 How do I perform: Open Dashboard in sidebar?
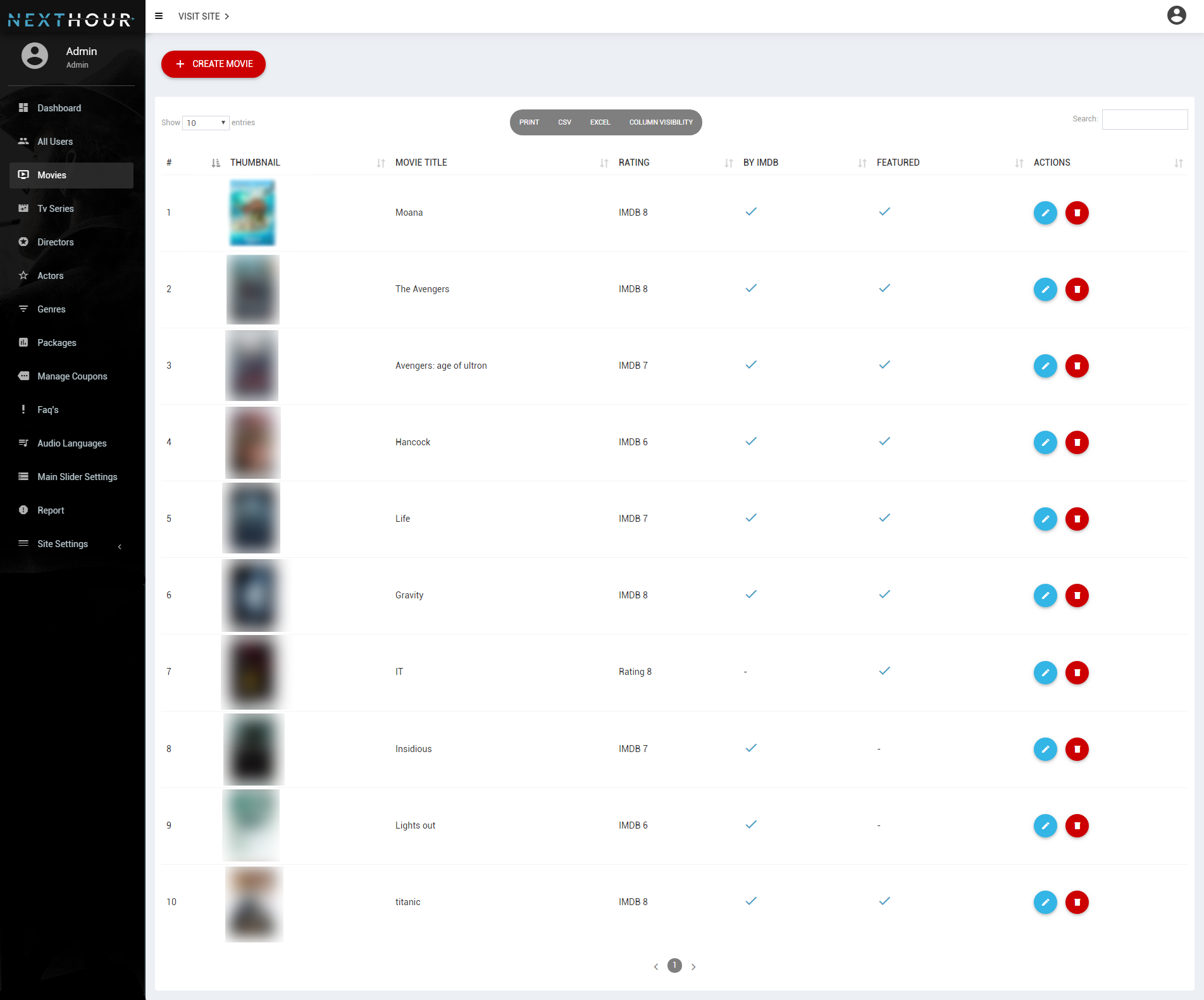tap(71, 108)
